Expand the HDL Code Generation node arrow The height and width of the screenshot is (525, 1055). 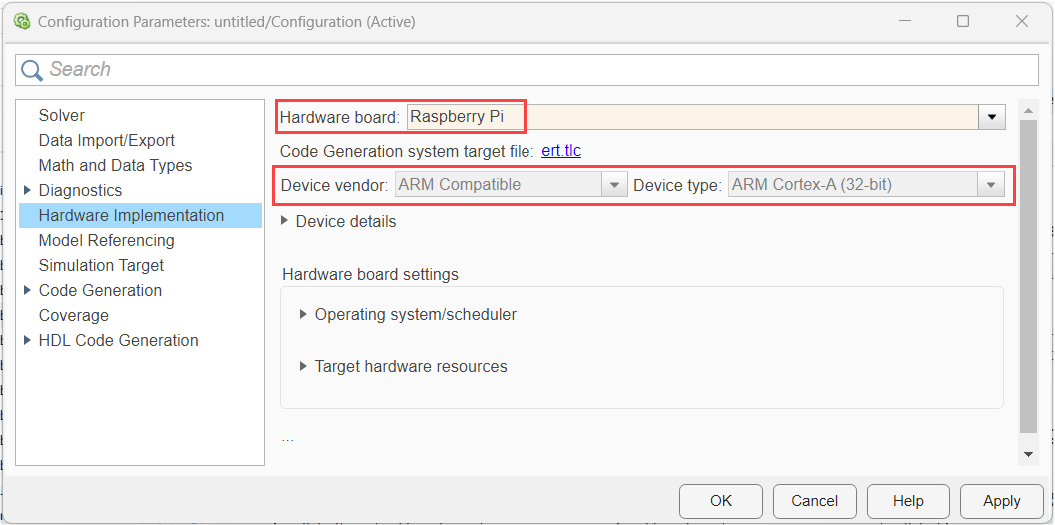(27, 340)
